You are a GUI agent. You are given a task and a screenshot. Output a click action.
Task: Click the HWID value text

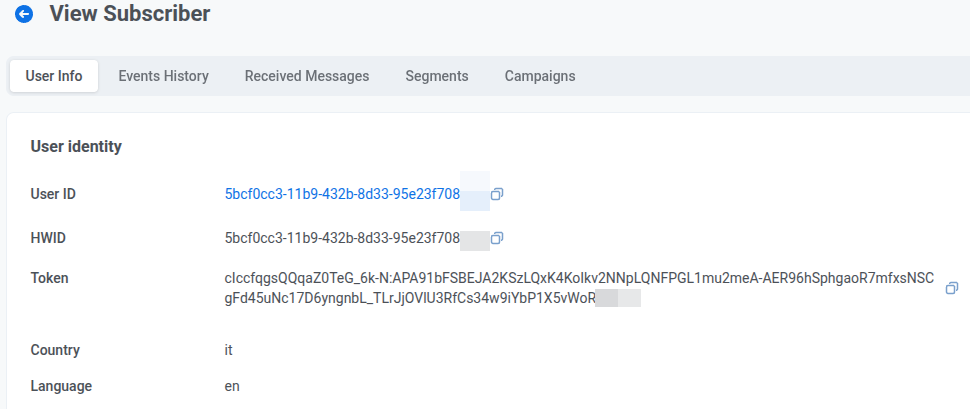(342, 238)
